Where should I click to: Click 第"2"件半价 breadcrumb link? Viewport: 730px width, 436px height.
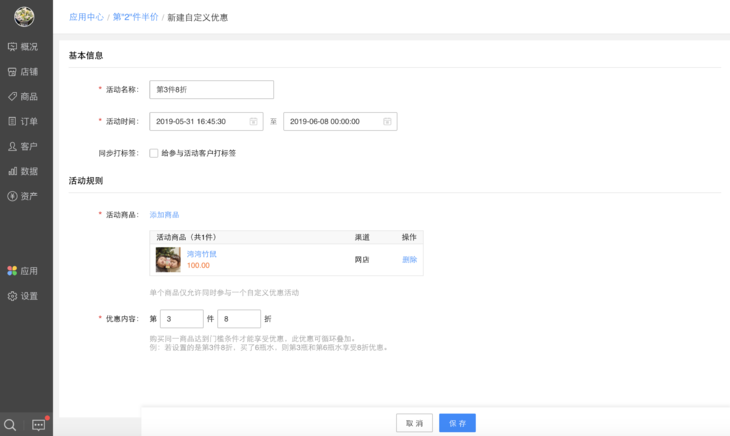[135, 17]
